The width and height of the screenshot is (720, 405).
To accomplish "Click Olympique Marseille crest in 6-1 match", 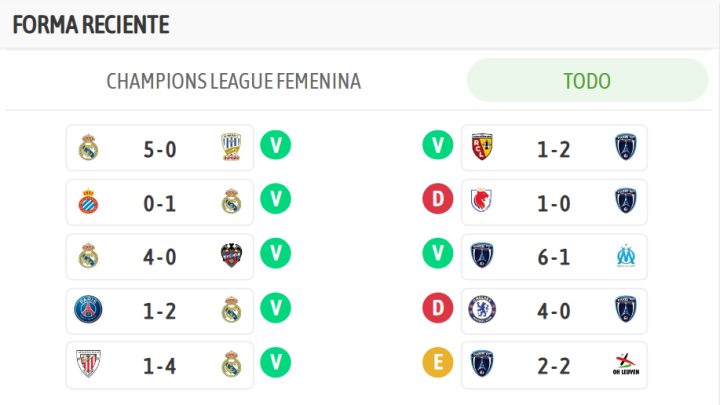I will point(626,257).
